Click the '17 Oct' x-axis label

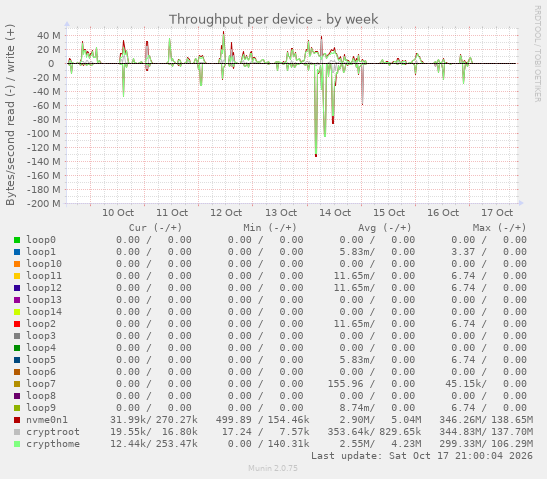point(497,212)
